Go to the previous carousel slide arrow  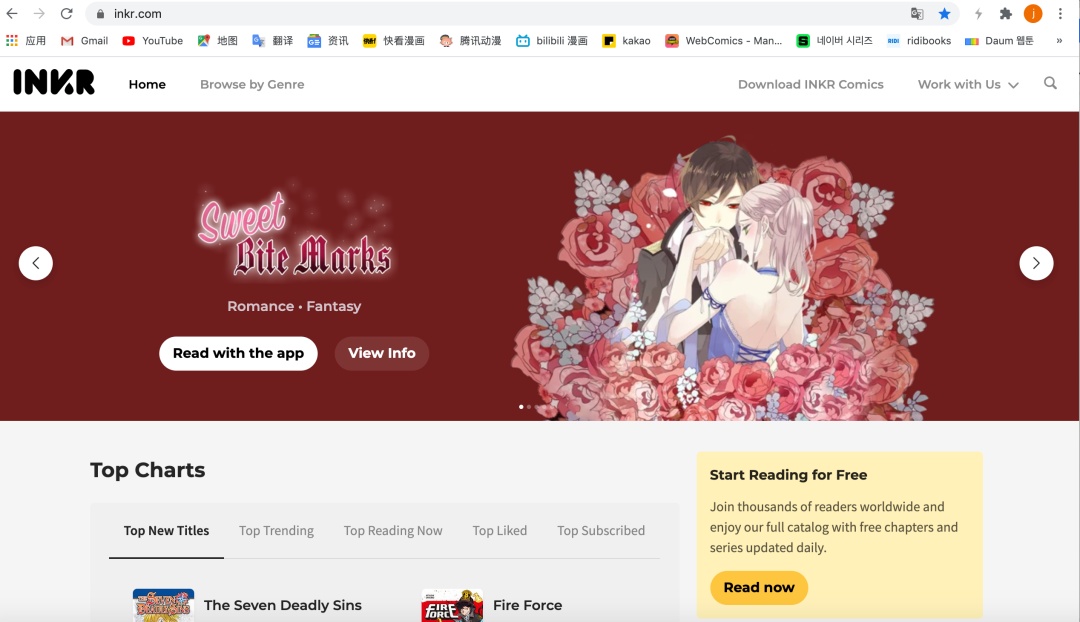coord(36,263)
